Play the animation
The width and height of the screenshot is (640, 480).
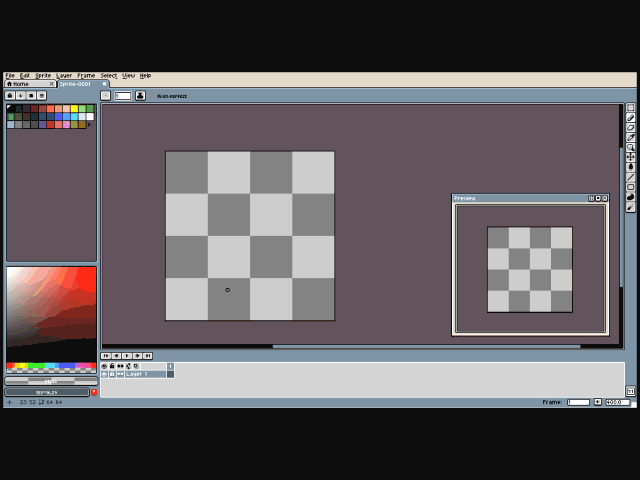[127, 356]
